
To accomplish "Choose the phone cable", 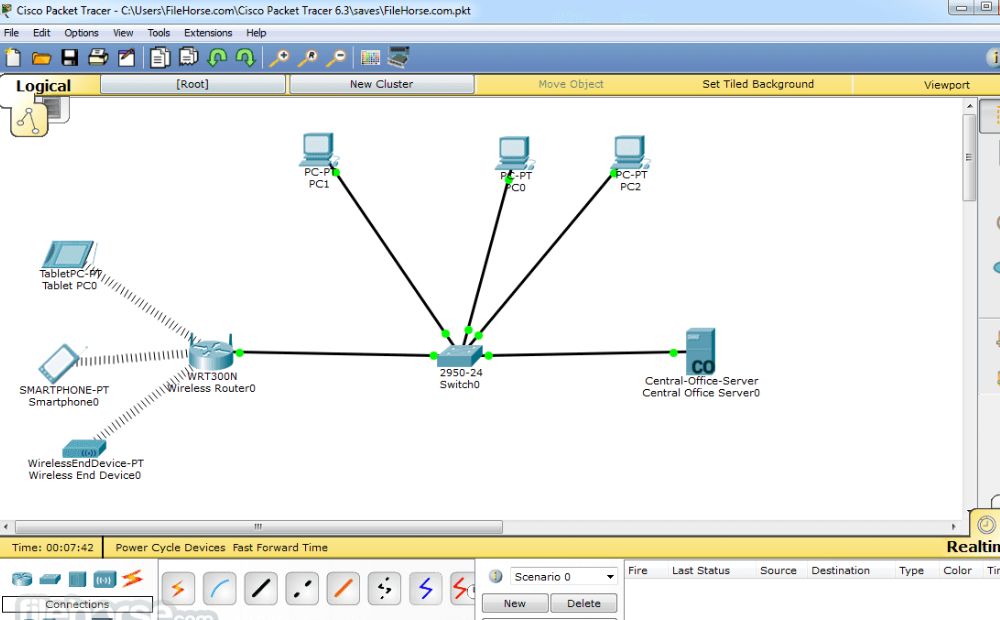I will (x=385, y=588).
